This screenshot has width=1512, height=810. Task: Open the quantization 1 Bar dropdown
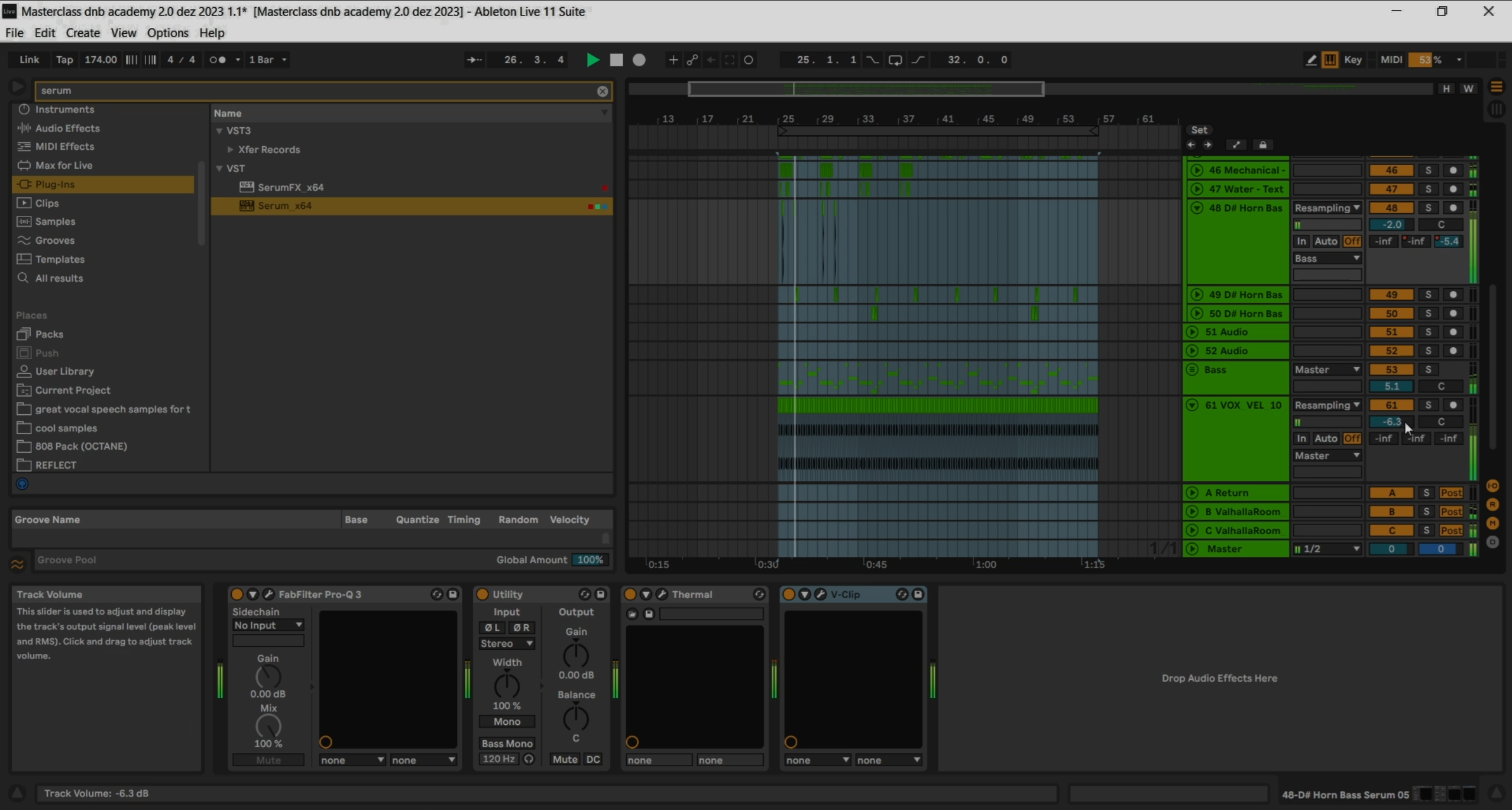point(268,60)
